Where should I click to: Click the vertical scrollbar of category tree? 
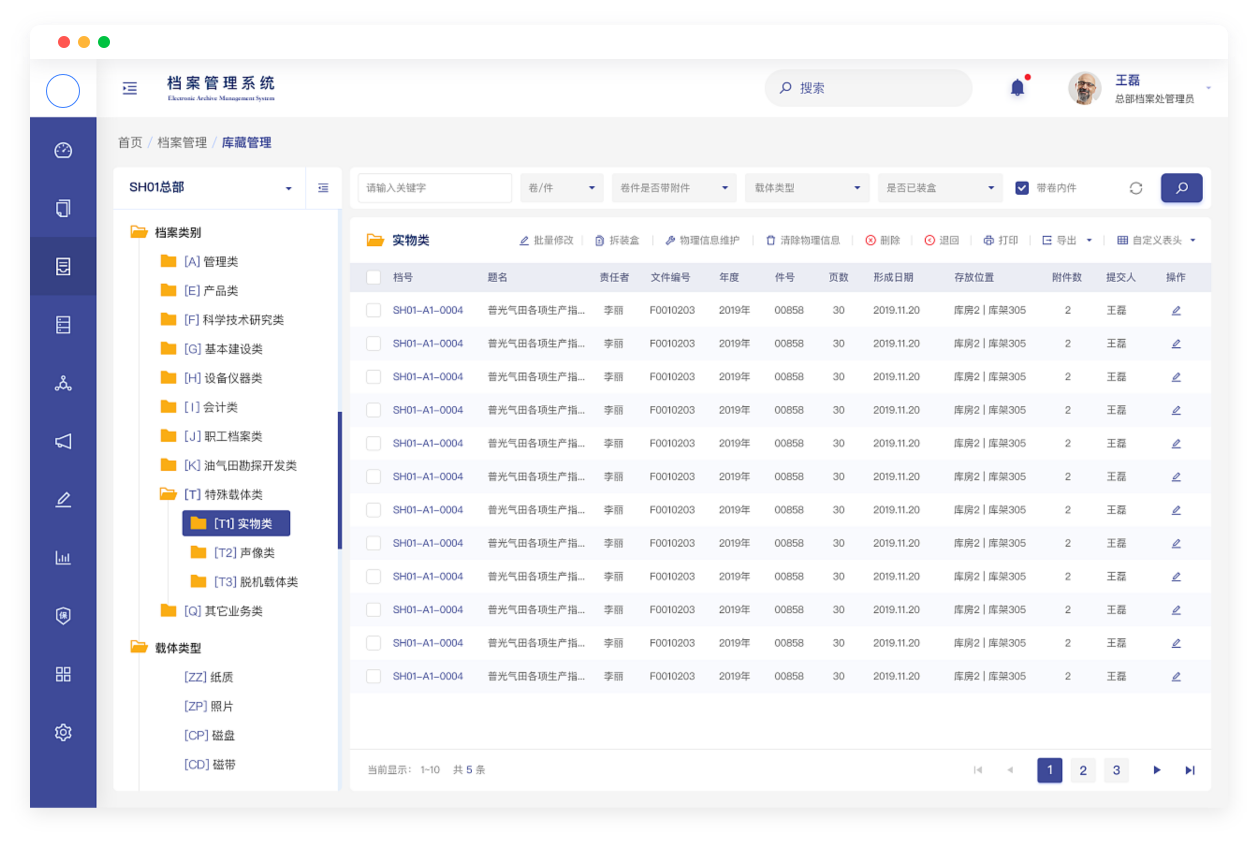340,480
